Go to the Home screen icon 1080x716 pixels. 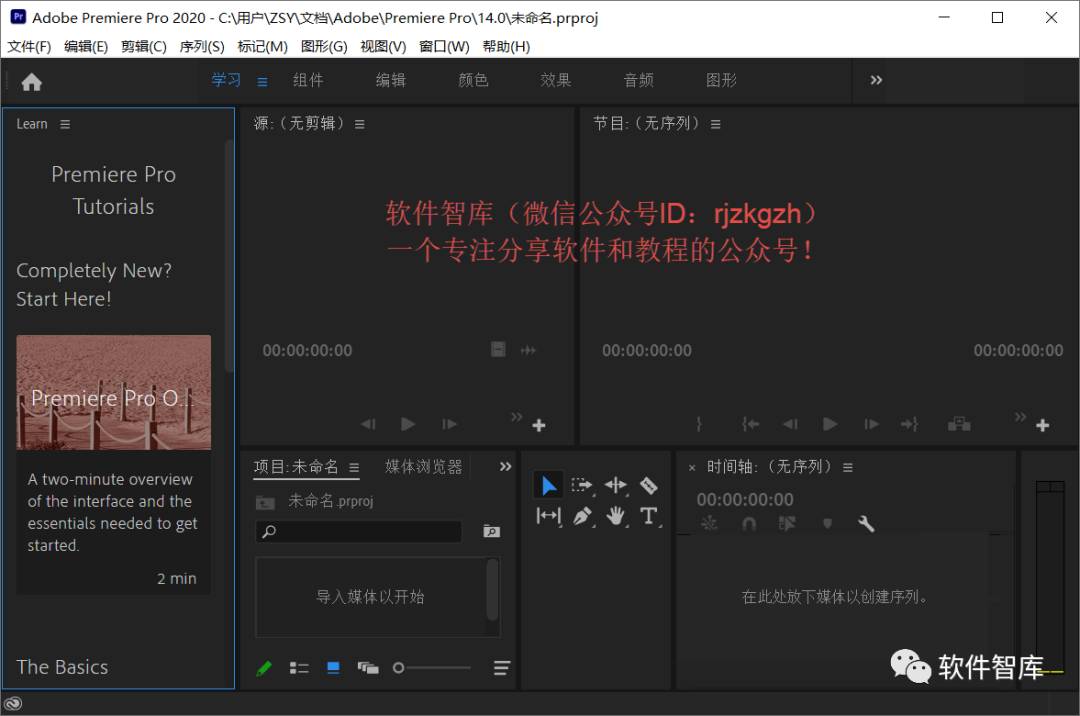coord(32,82)
